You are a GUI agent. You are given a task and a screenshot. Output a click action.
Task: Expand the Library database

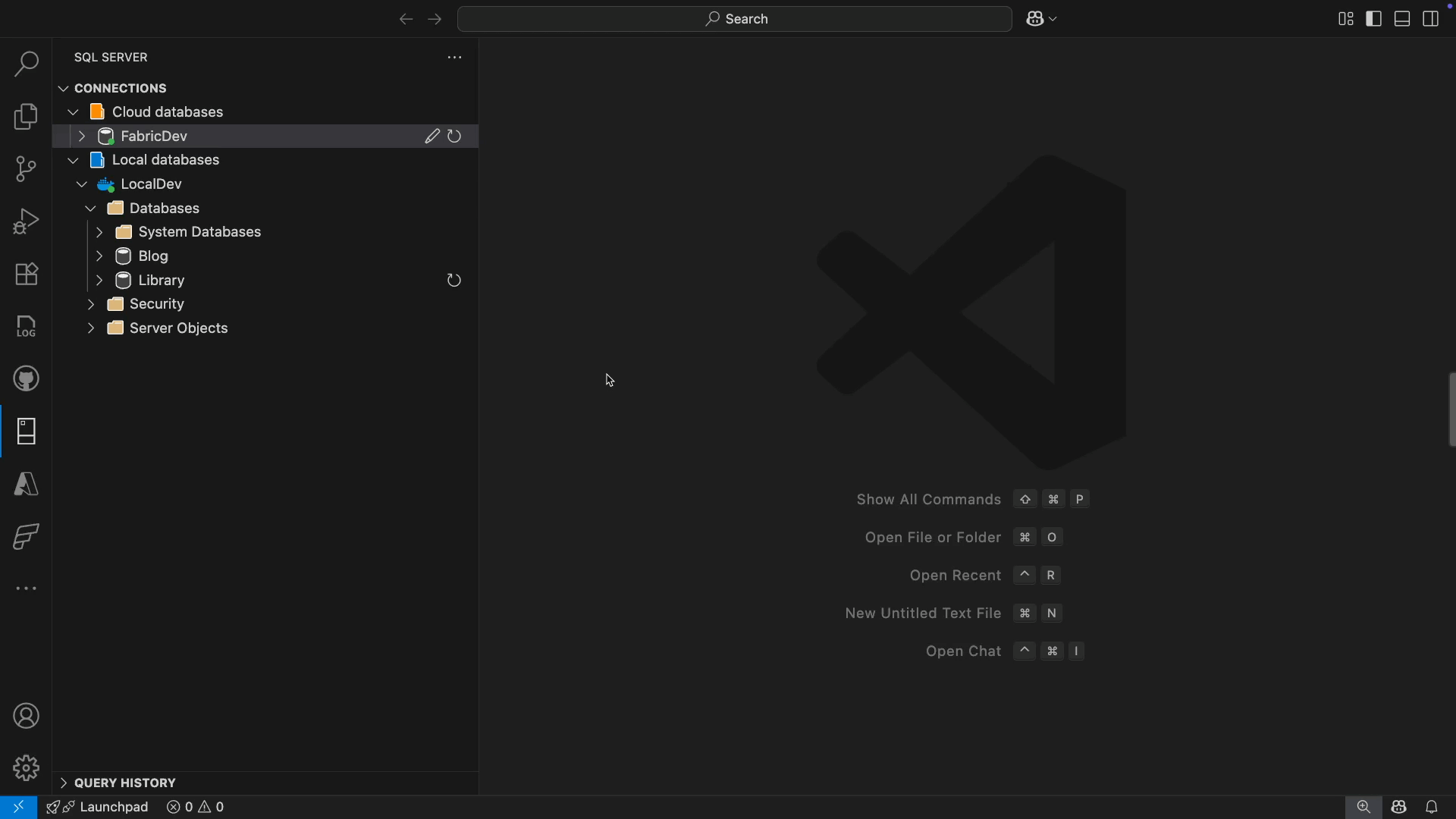(x=99, y=281)
